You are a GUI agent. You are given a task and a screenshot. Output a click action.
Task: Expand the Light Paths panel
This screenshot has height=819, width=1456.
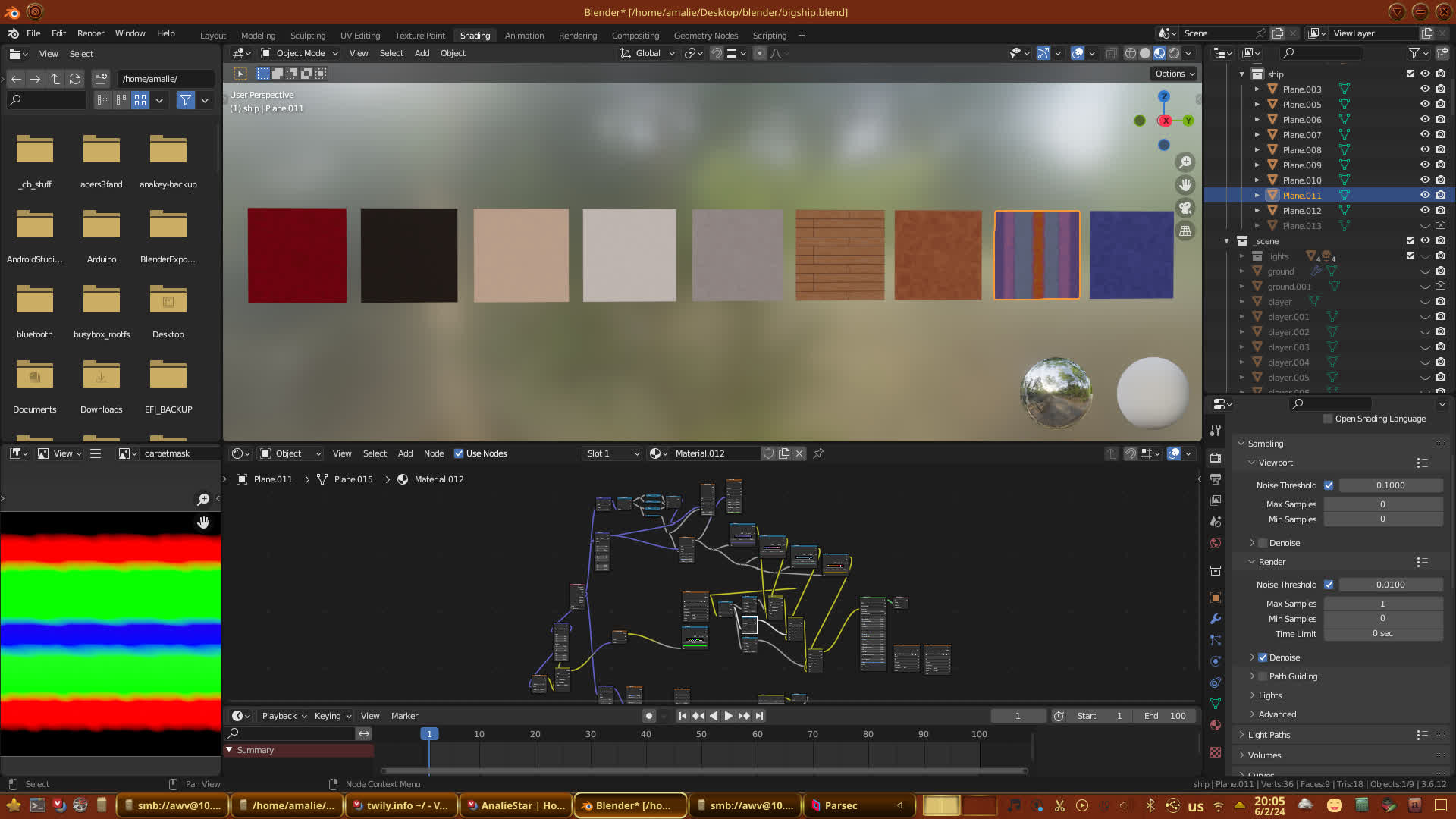click(x=1269, y=735)
